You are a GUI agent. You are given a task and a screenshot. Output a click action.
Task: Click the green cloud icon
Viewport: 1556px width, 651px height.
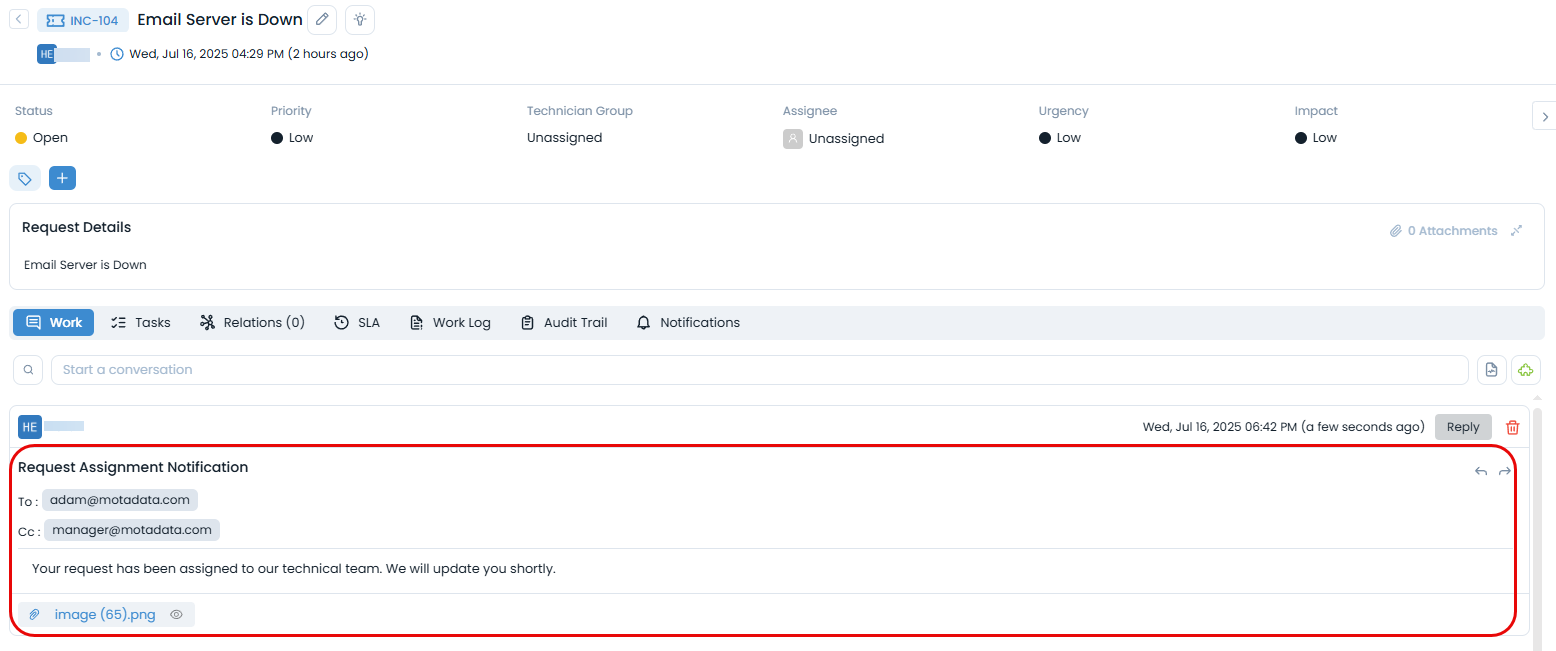(1525, 370)
